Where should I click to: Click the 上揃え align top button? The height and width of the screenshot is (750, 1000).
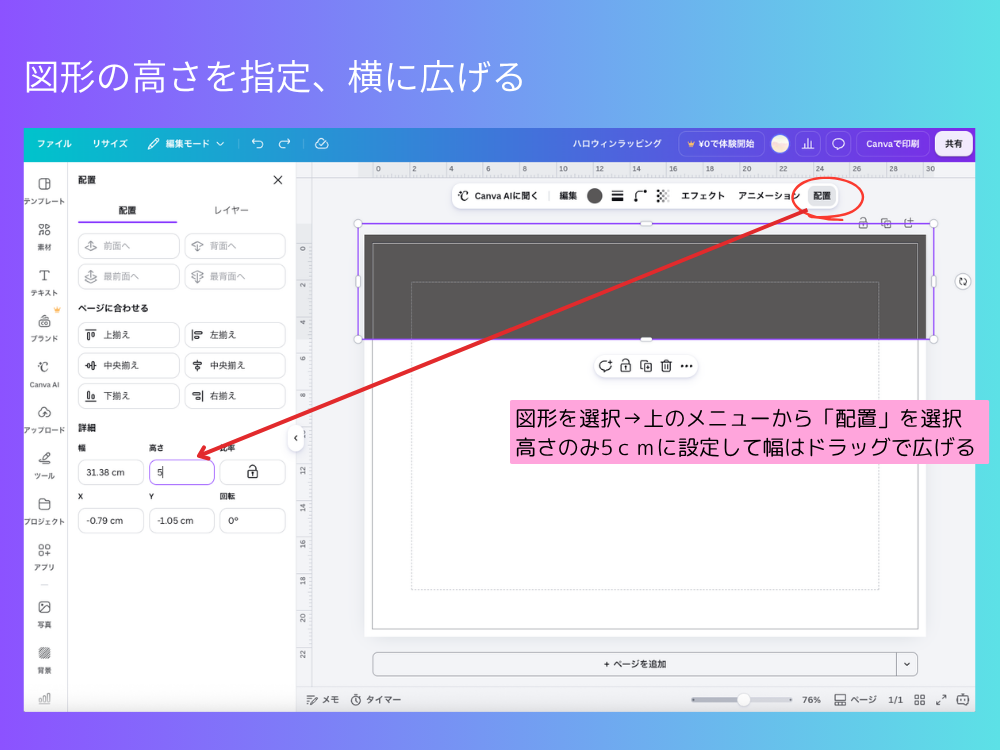click(x=129, y=335)
